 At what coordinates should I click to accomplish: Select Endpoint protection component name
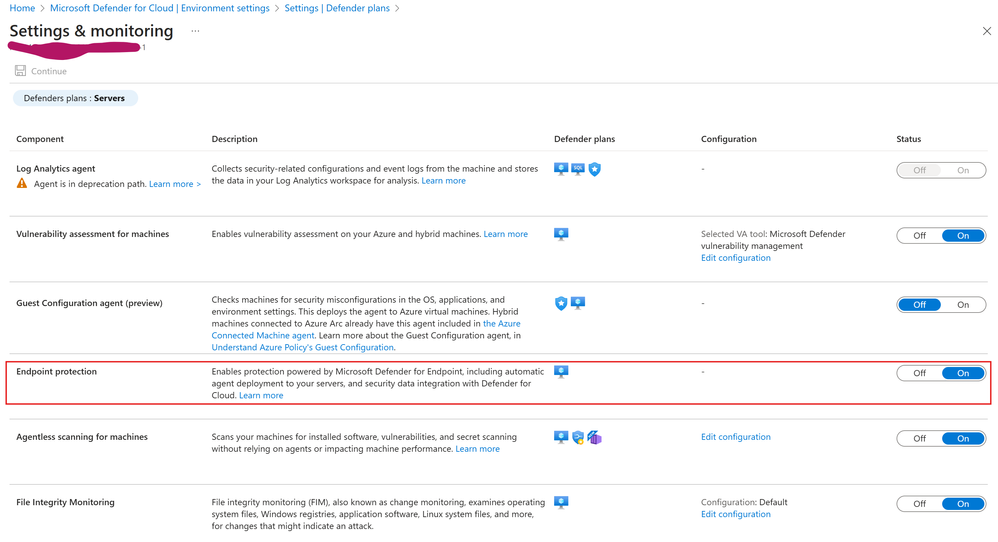(57, 372)
